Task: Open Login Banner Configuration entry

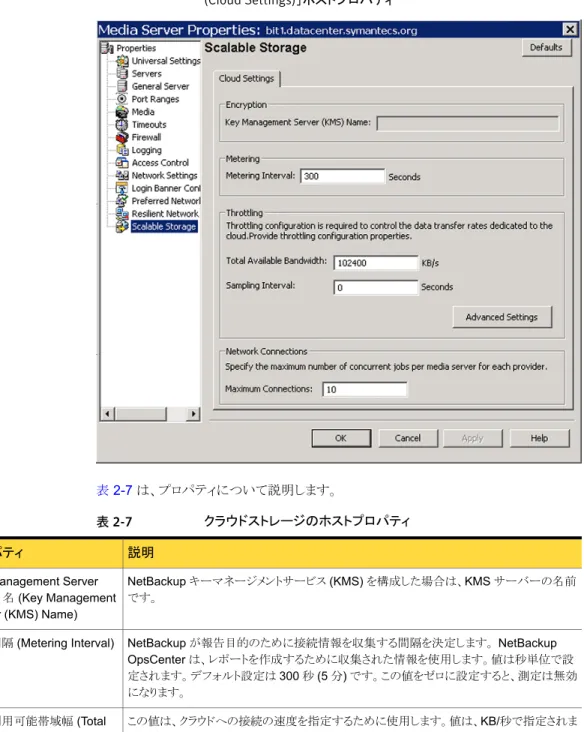Action: (166, 188)
